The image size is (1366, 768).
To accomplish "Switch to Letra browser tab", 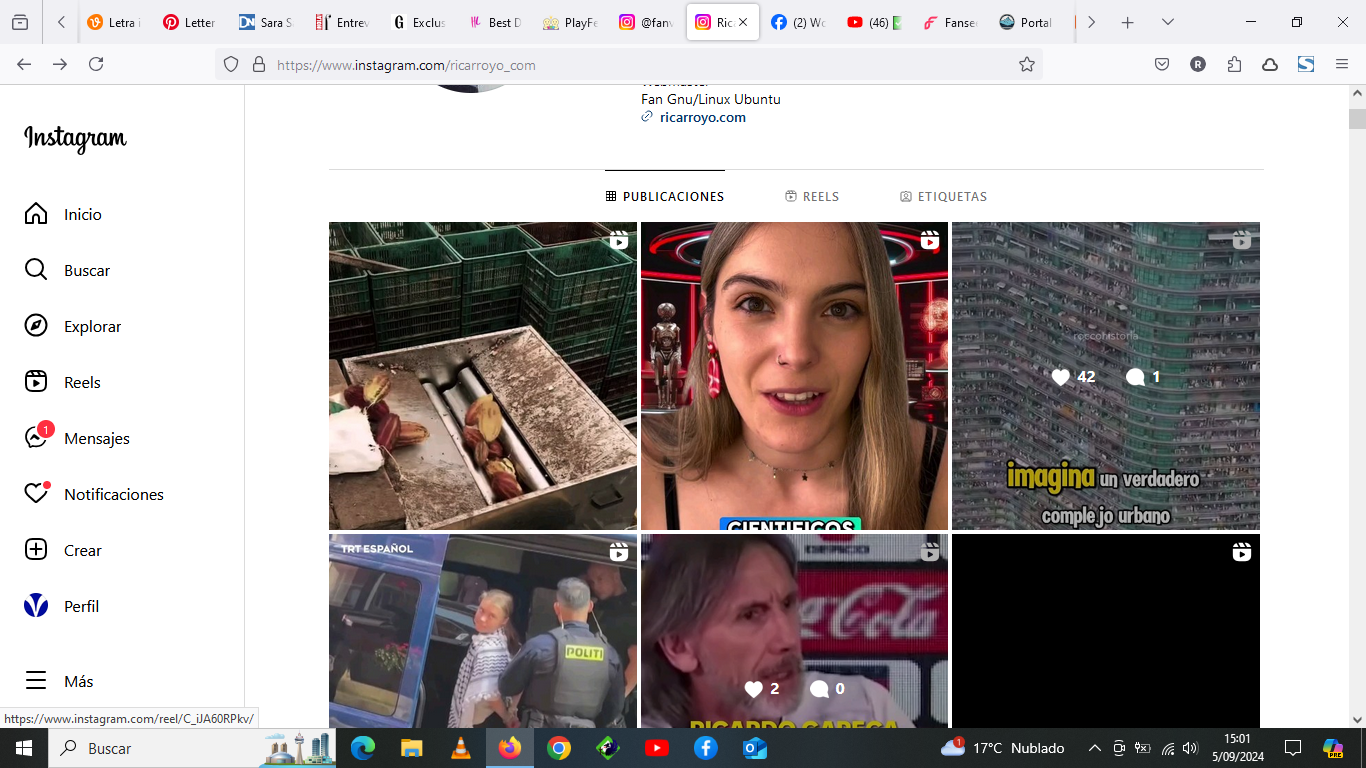I will pyautogui.click(x=114, y=22).
